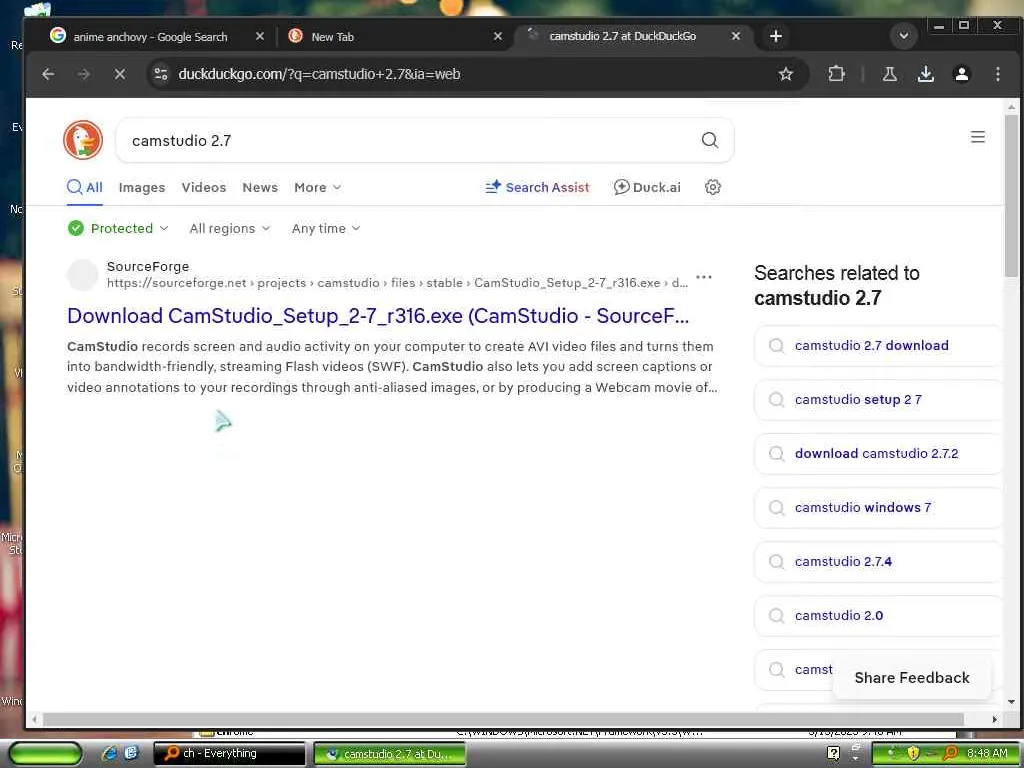Click the security shield tray icon
This screenshot has width=1024, height=768.
pos(913,754)
